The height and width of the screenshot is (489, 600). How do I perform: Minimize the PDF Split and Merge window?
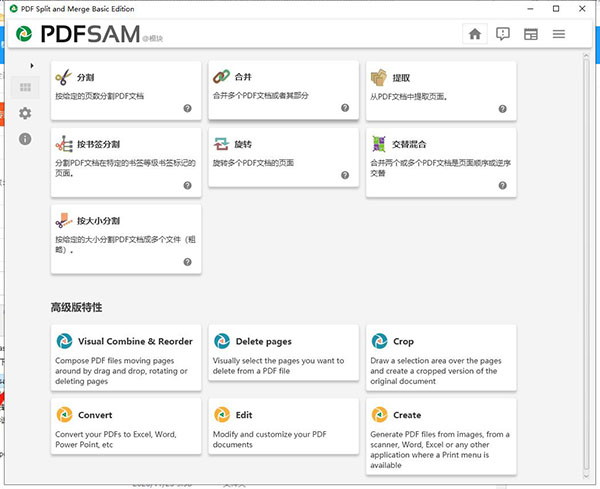(x=530, y=8)
